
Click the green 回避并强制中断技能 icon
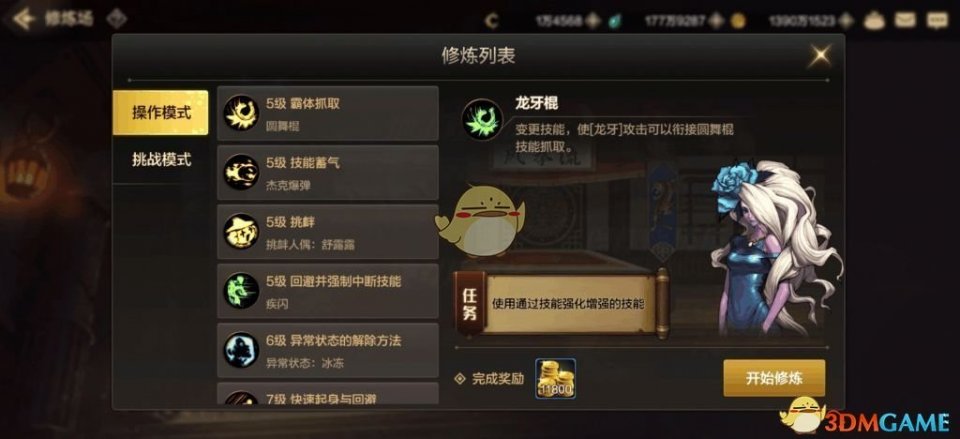pyautogui.click(x=241, y=291)
